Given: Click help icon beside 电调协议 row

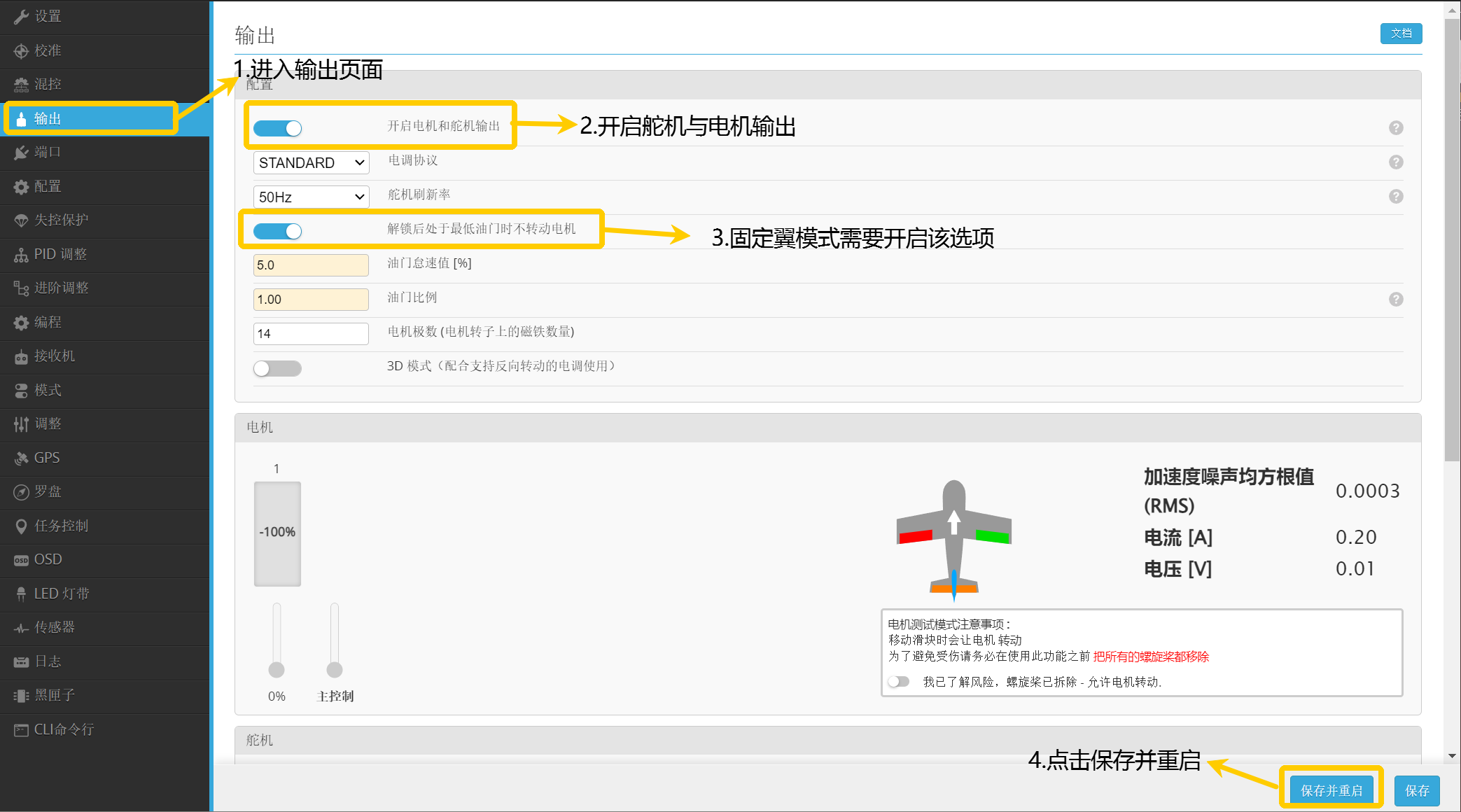Looking at the screenshot, I should click(x=1396, y=162).
